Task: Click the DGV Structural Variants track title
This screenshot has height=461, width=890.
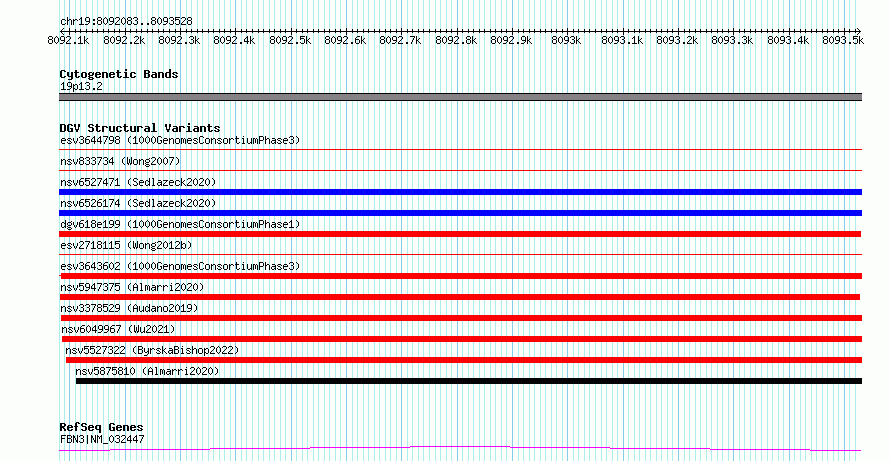Action: tap(140, 128)
